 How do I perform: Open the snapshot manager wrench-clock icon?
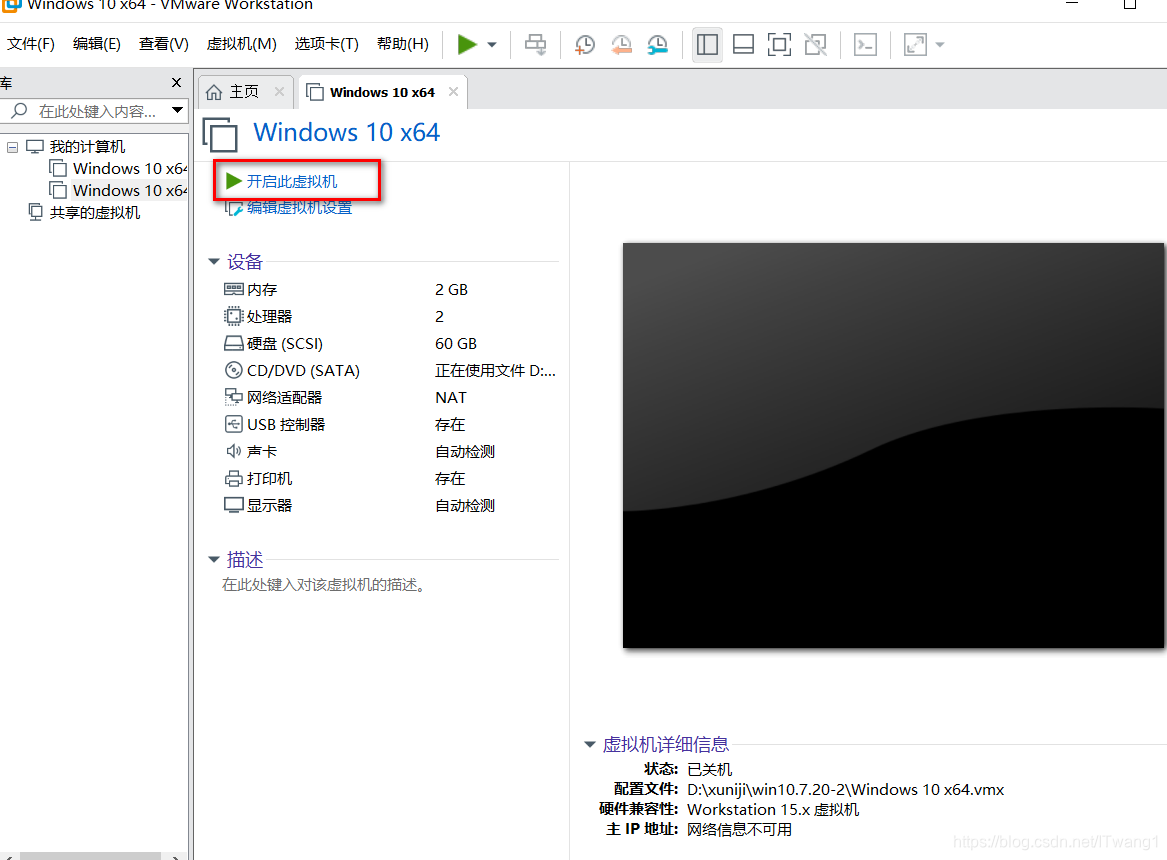click(658, 45)
